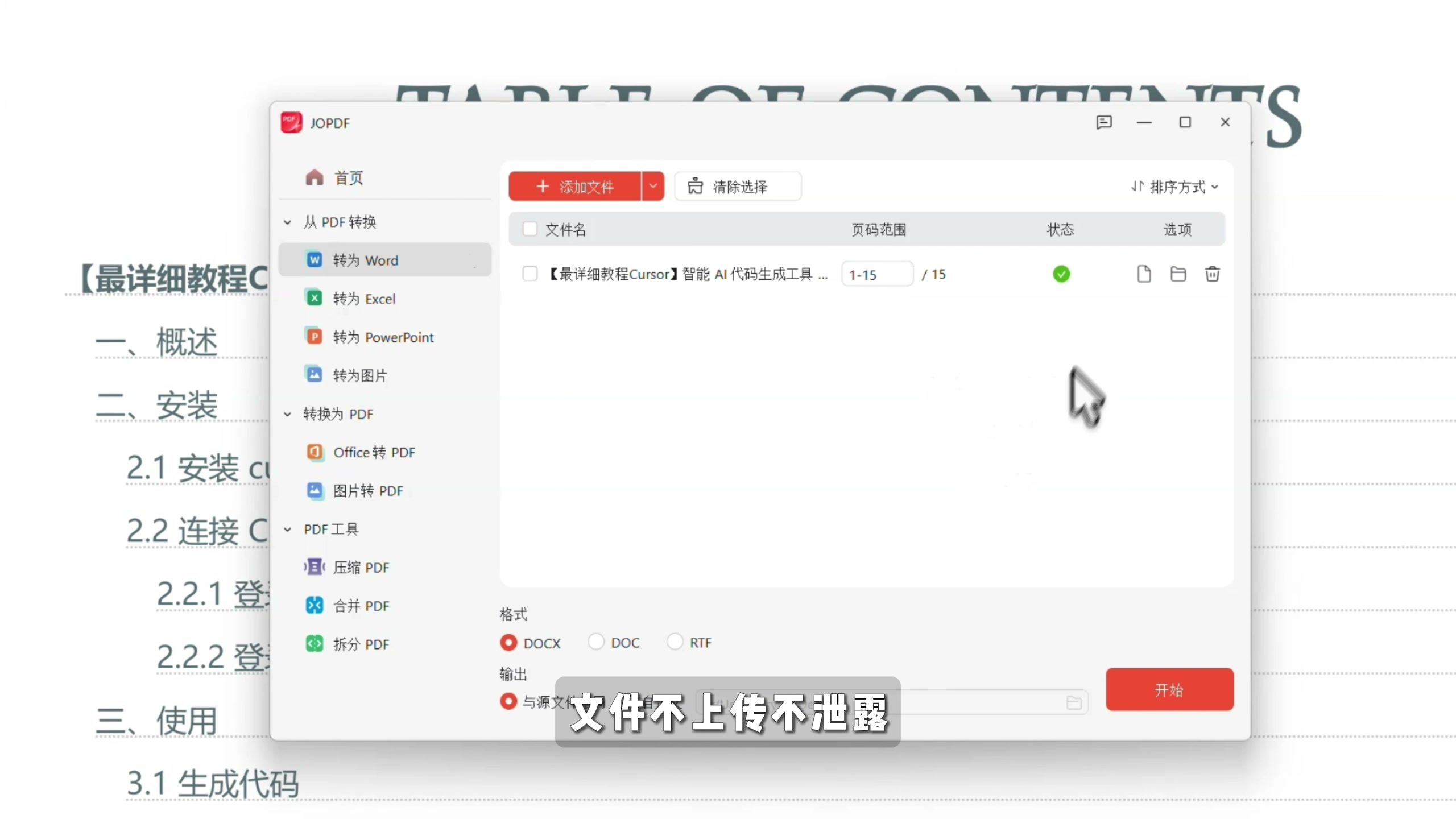Maximize the JOPDF window
1456x819 pixels.
(1185, 122)
